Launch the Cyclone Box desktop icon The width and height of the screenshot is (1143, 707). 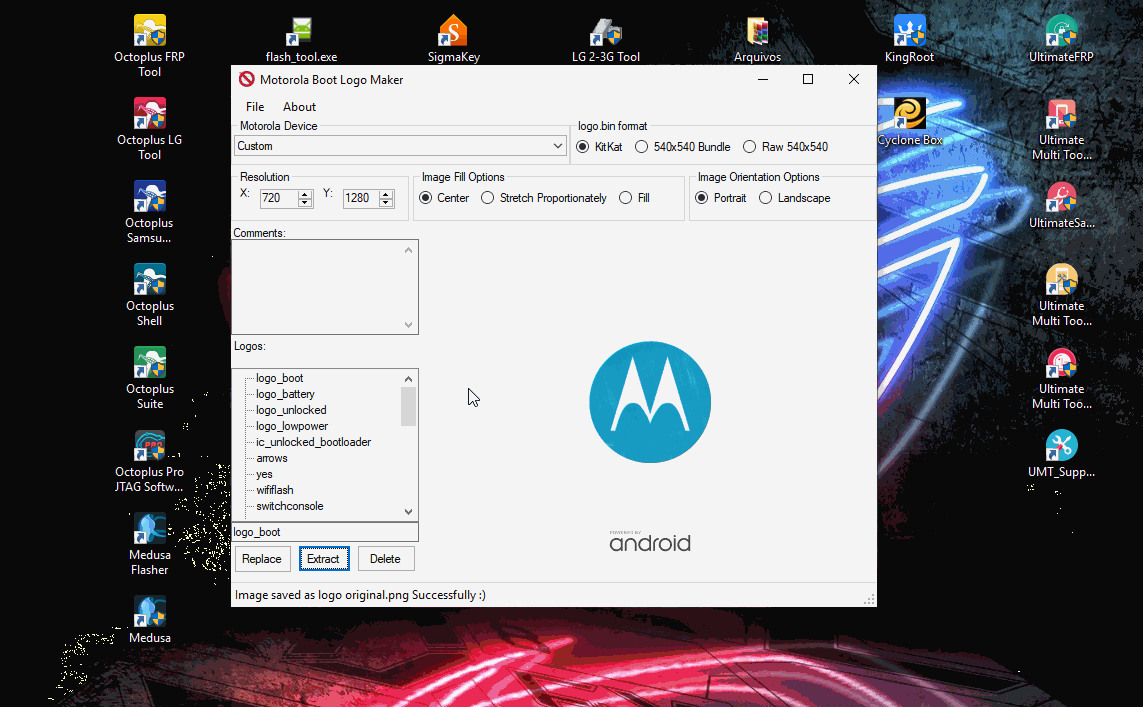click(x=909, y=122)
